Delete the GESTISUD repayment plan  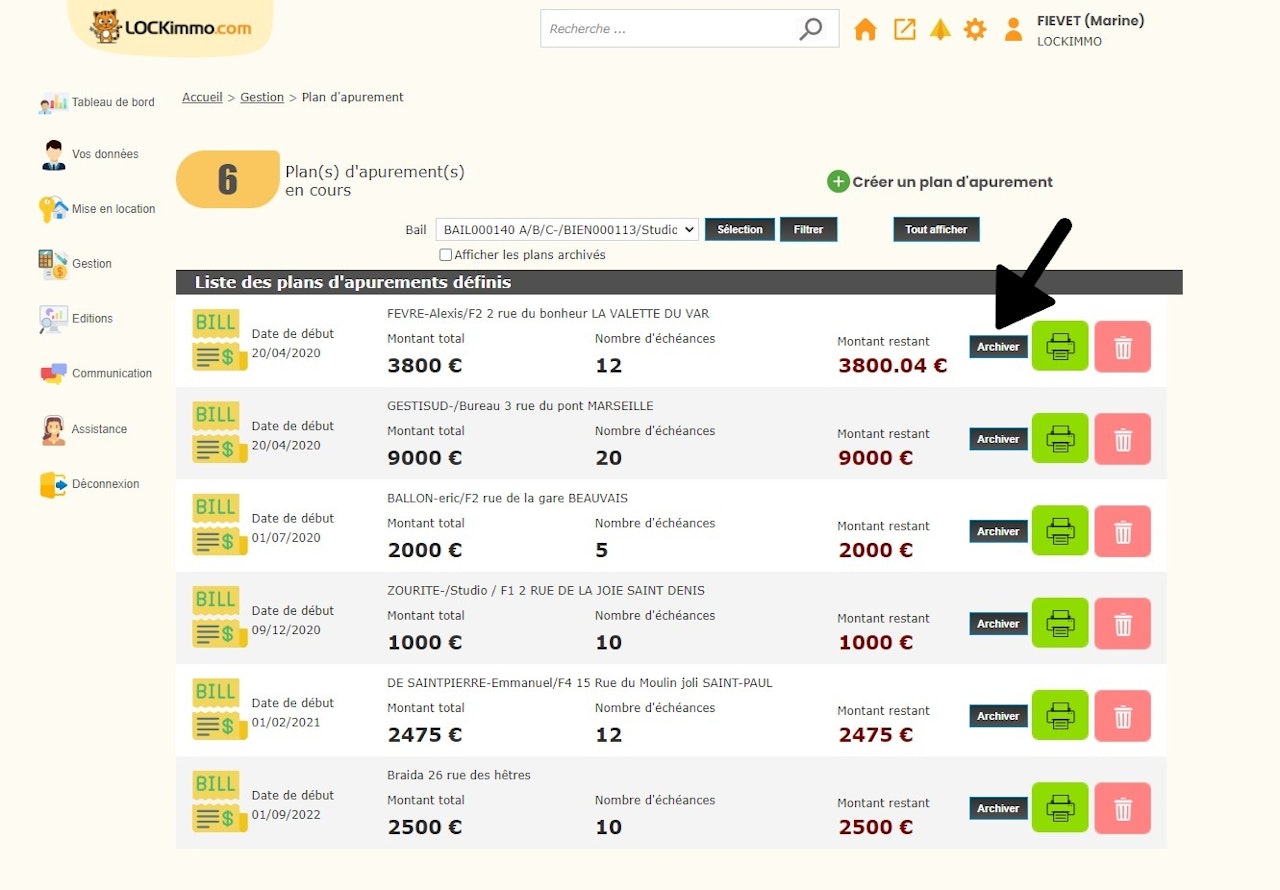pyautogui.click(x=1122, y=439)
